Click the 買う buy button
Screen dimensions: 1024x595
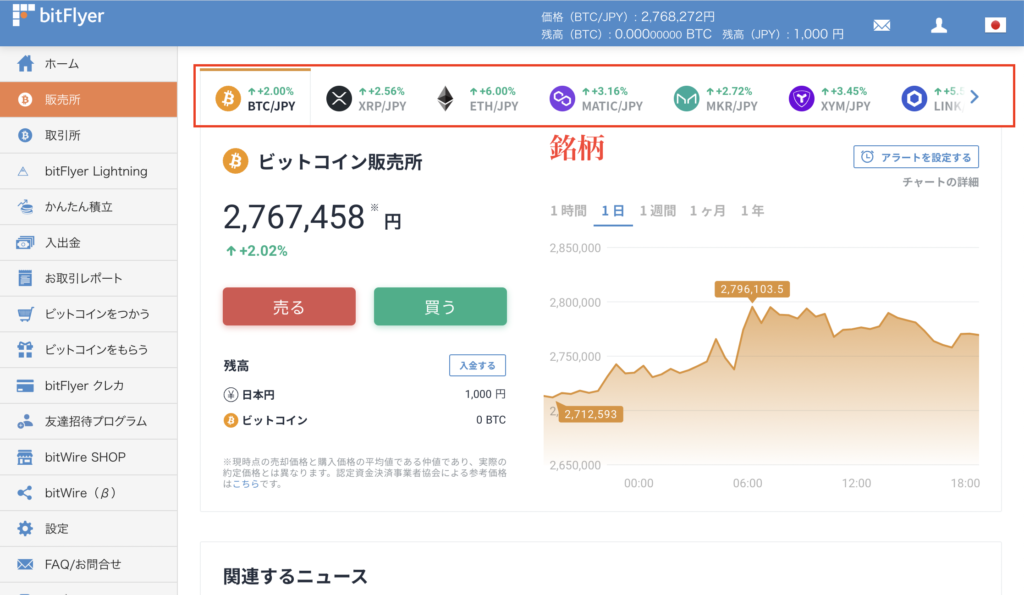(440, 307)
